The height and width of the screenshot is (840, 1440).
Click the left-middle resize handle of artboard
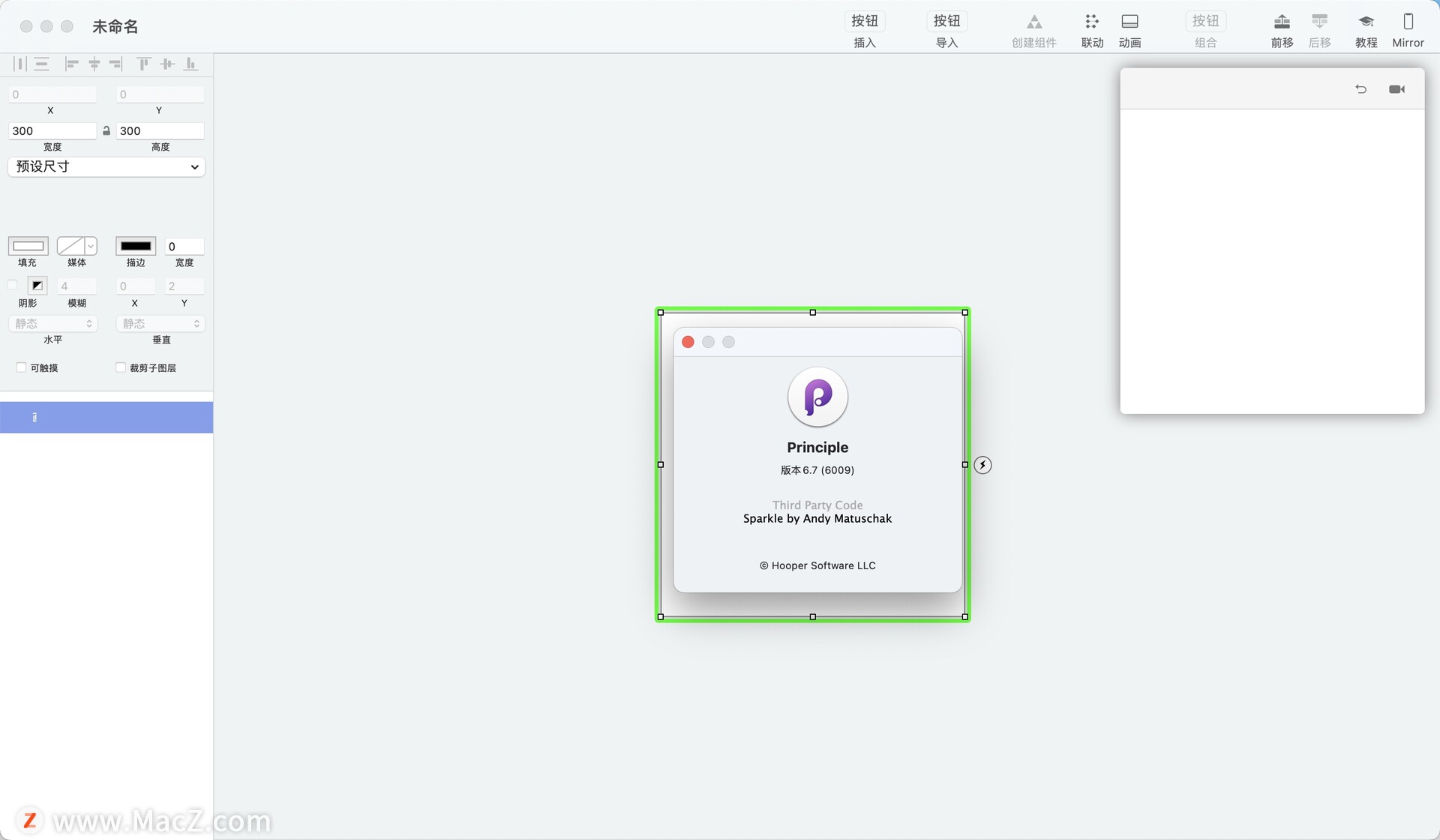click(x=661, y=465)
